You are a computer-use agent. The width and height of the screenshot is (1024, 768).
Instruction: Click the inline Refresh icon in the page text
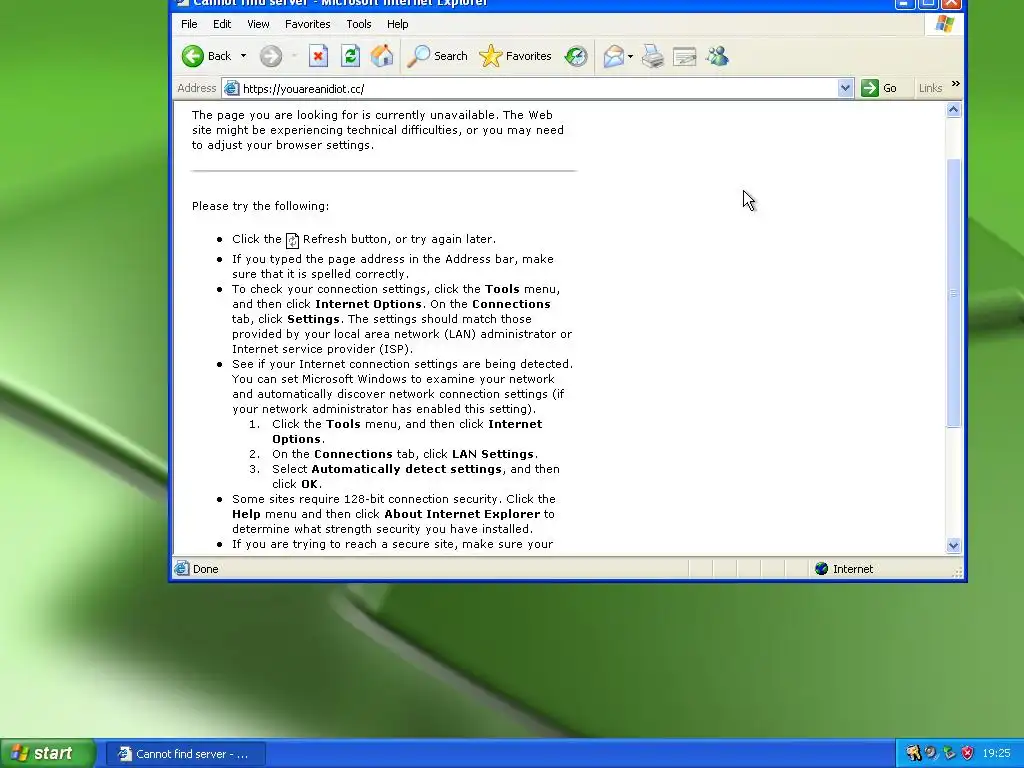click(x=292, y=240)
